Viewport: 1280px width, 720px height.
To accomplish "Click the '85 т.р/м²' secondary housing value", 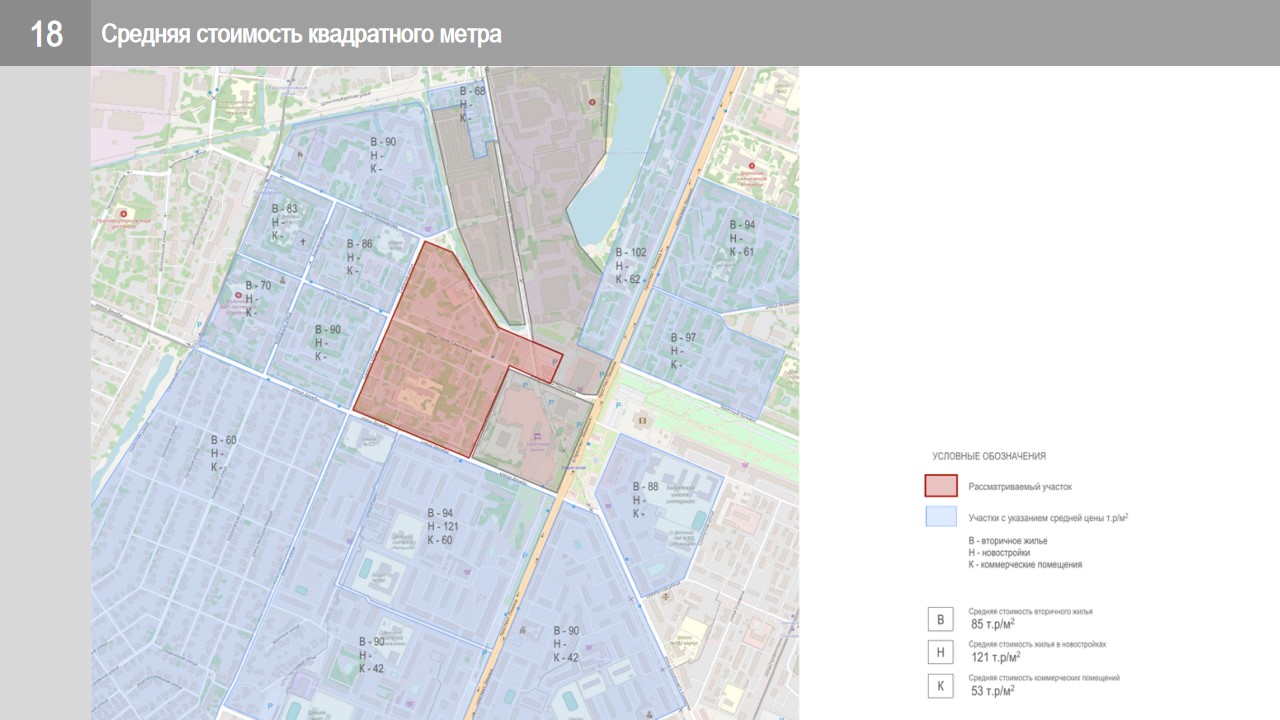I will (992, 624).
